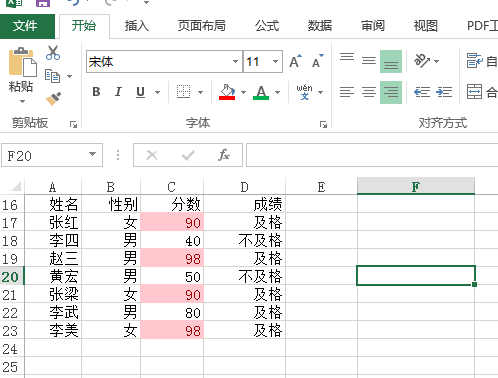Click cell with 张红
This screenshot has width=498, height=378.
click(x=53, y=222)
